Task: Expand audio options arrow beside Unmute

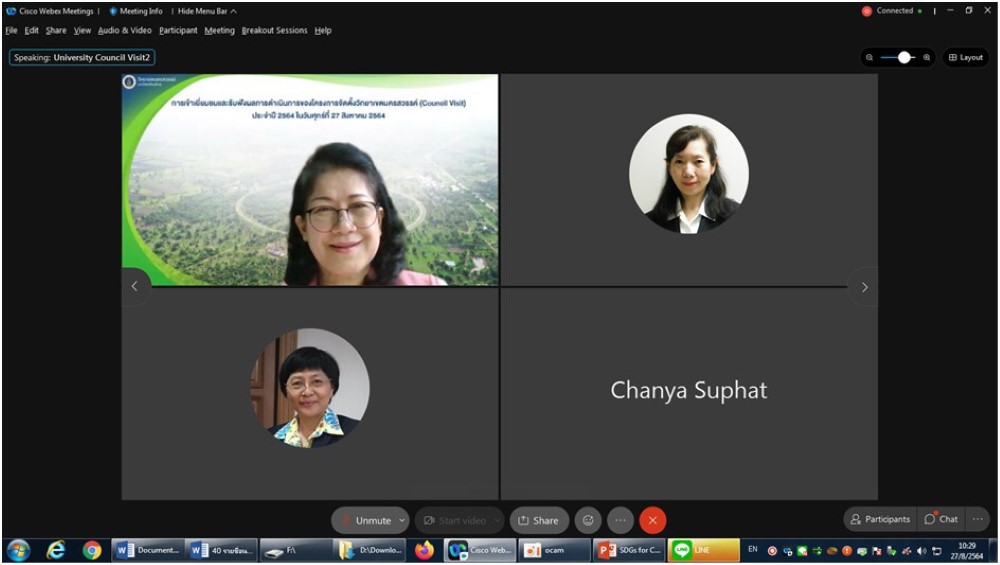Action: (x=402, y=520)
